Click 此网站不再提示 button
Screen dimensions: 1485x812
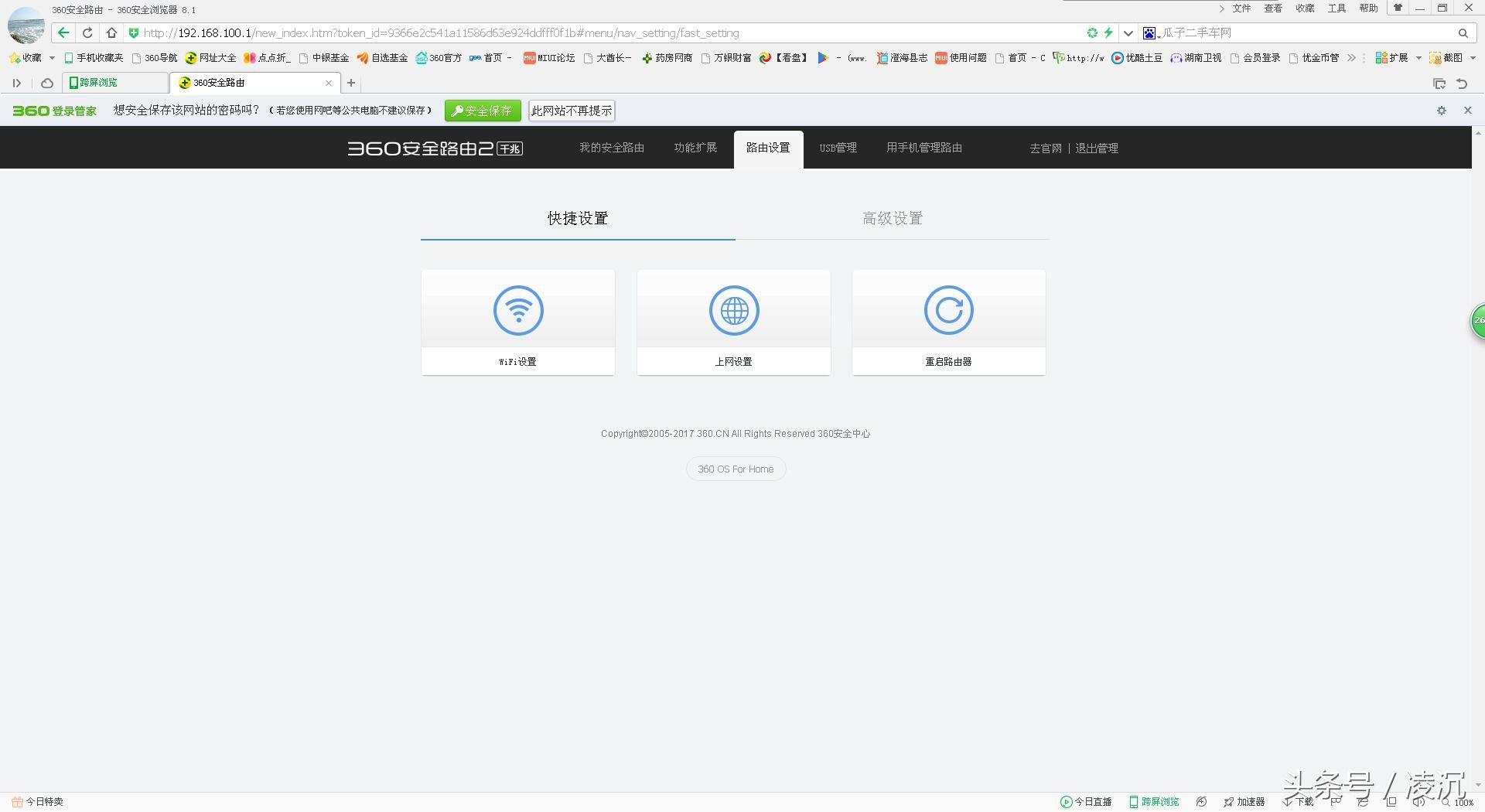pos(572,111)
